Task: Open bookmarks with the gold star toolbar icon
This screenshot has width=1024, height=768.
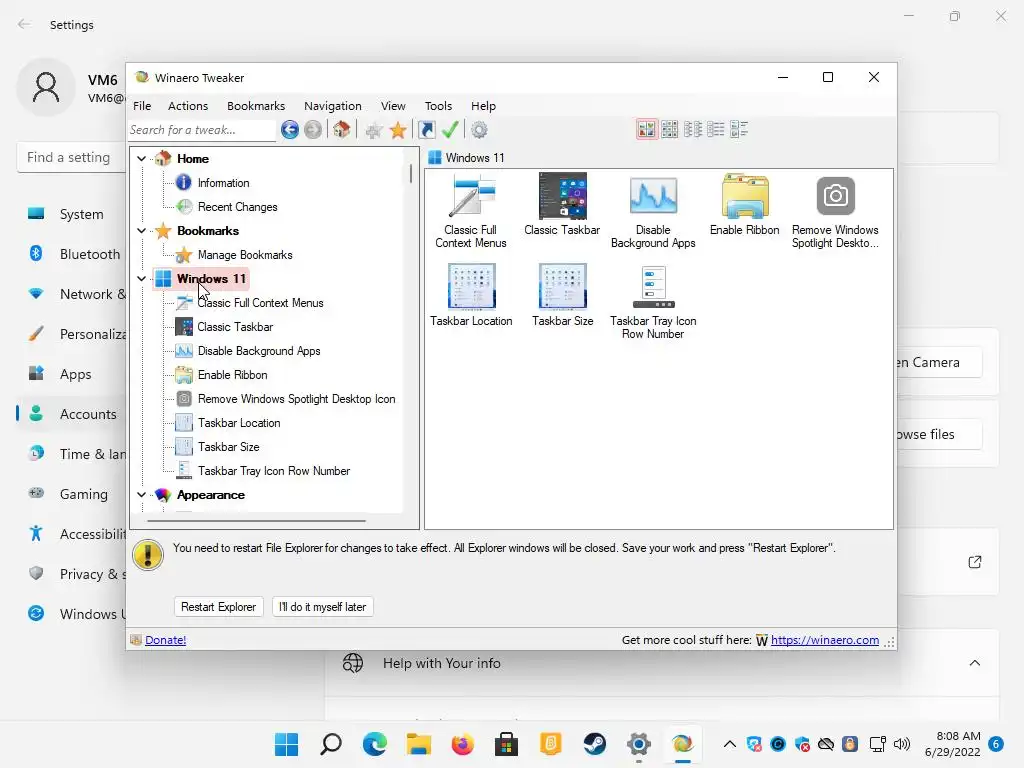Action: tap(398, 130)
